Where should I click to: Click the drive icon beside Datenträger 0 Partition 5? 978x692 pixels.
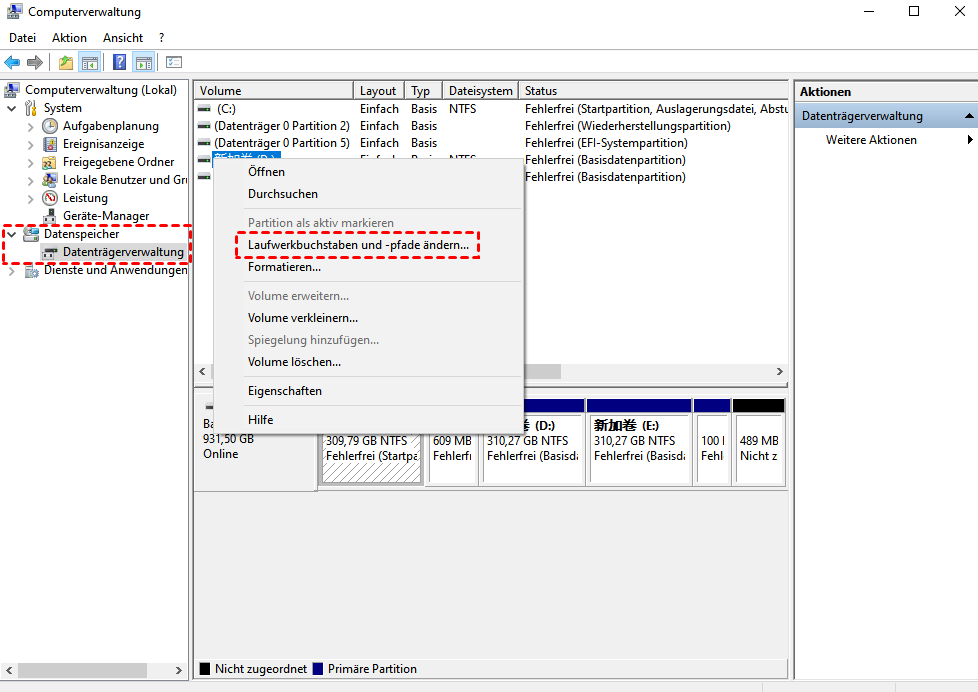pyautogui.click(x=204, y=143)
